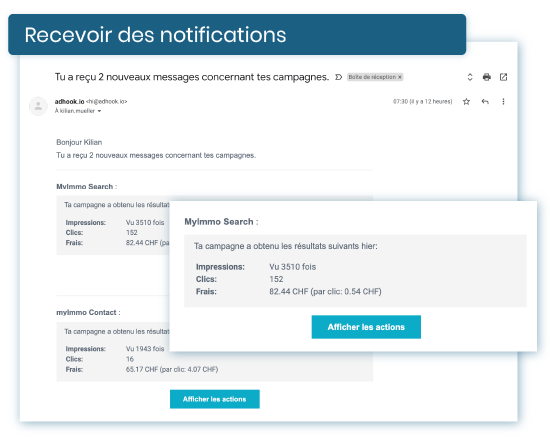Click the Recevoir des notifications banner
Image resolution: width=550 pixels, height=440 pixels.
pyautogui.click(x=237, y=34)
